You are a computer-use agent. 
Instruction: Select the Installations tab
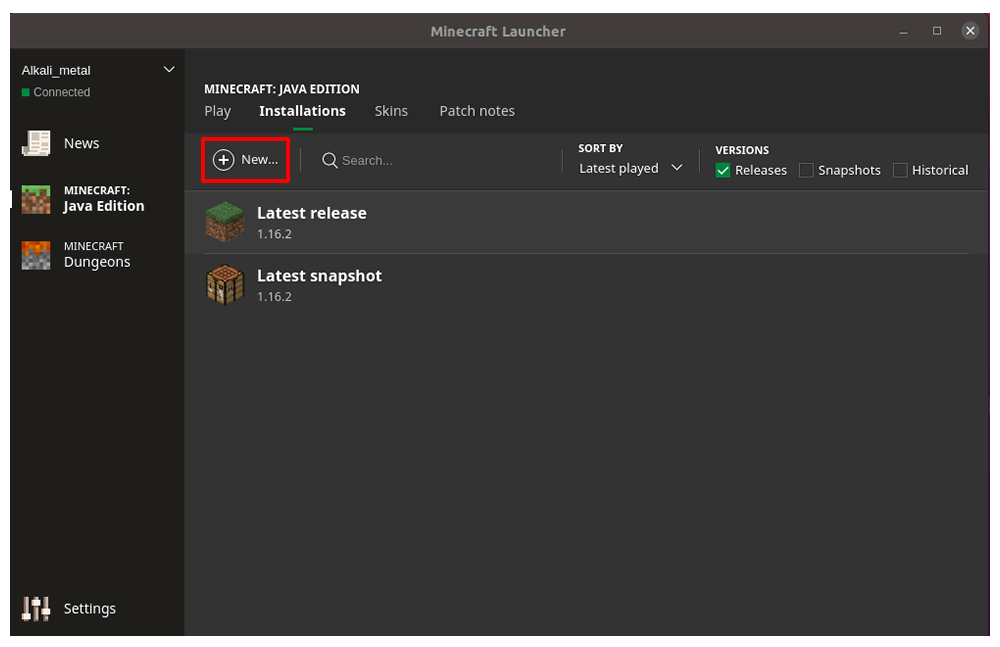(x=302, y=111)
